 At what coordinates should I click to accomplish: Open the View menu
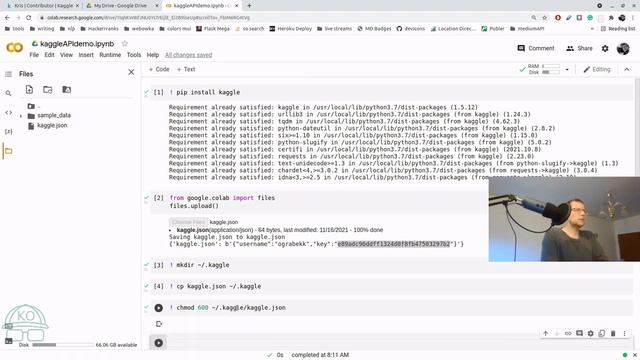(x=66, y=55)
